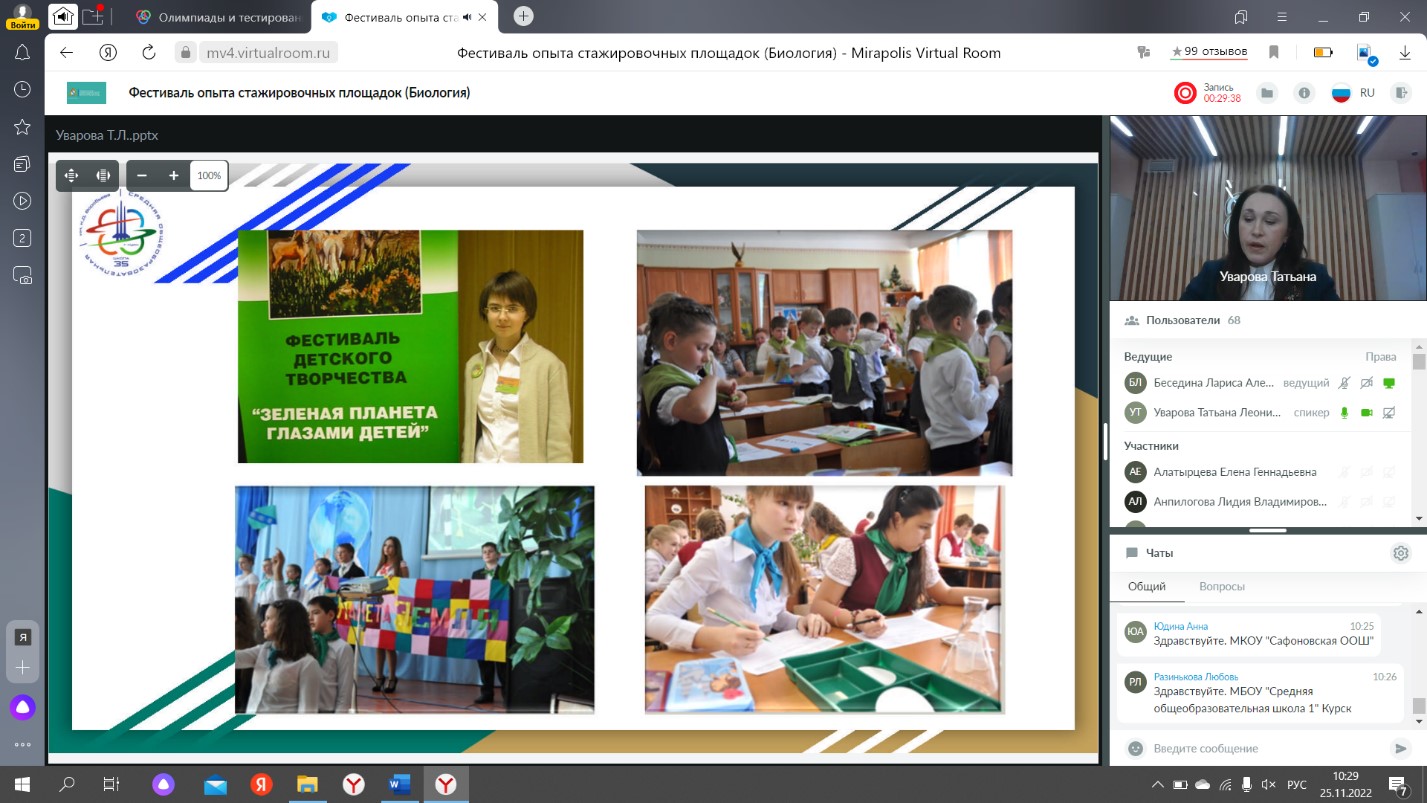Open sidebar notifications bell
Screen dimensions: 1427x803
(21, 52)
